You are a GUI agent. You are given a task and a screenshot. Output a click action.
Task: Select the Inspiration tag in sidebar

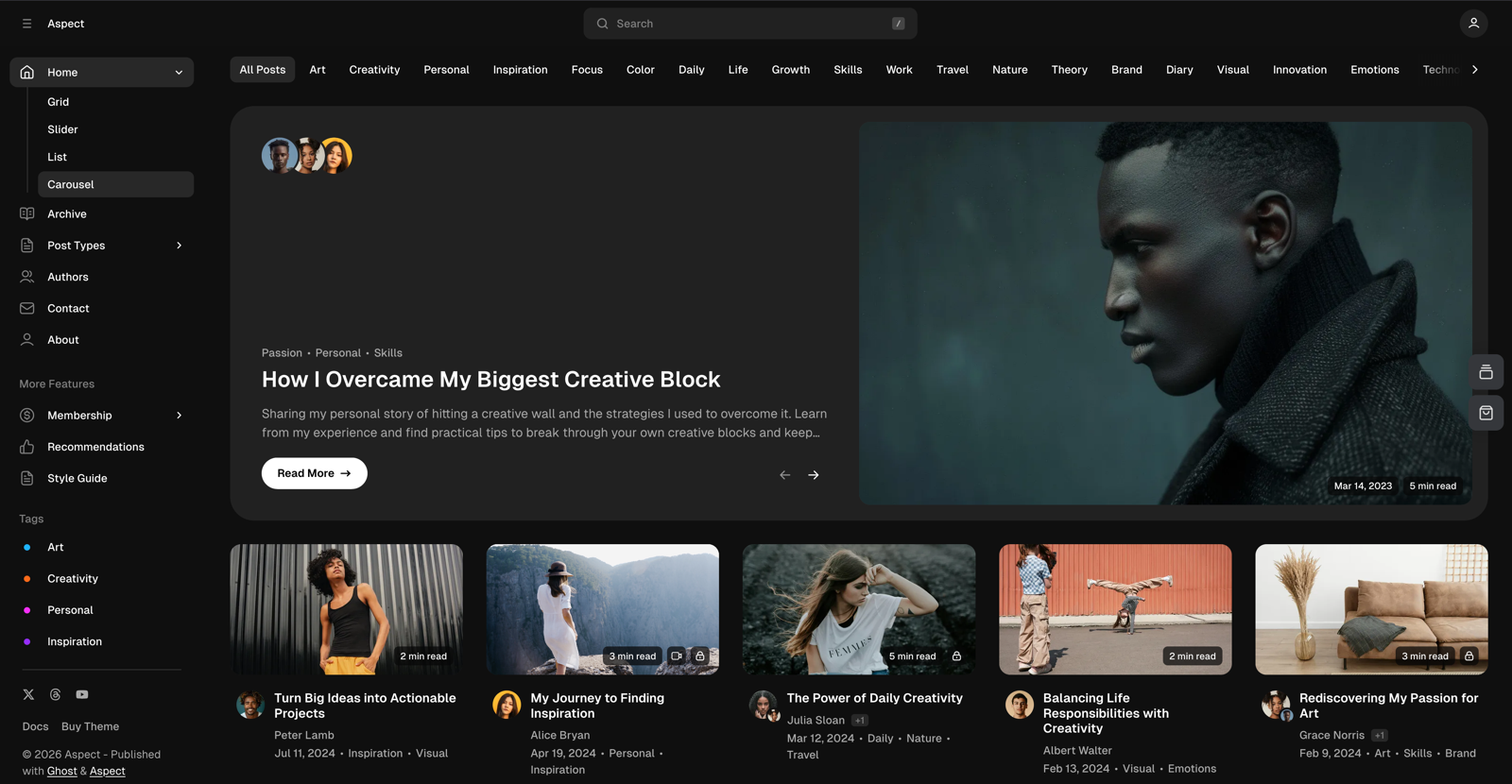click(75, 641)
